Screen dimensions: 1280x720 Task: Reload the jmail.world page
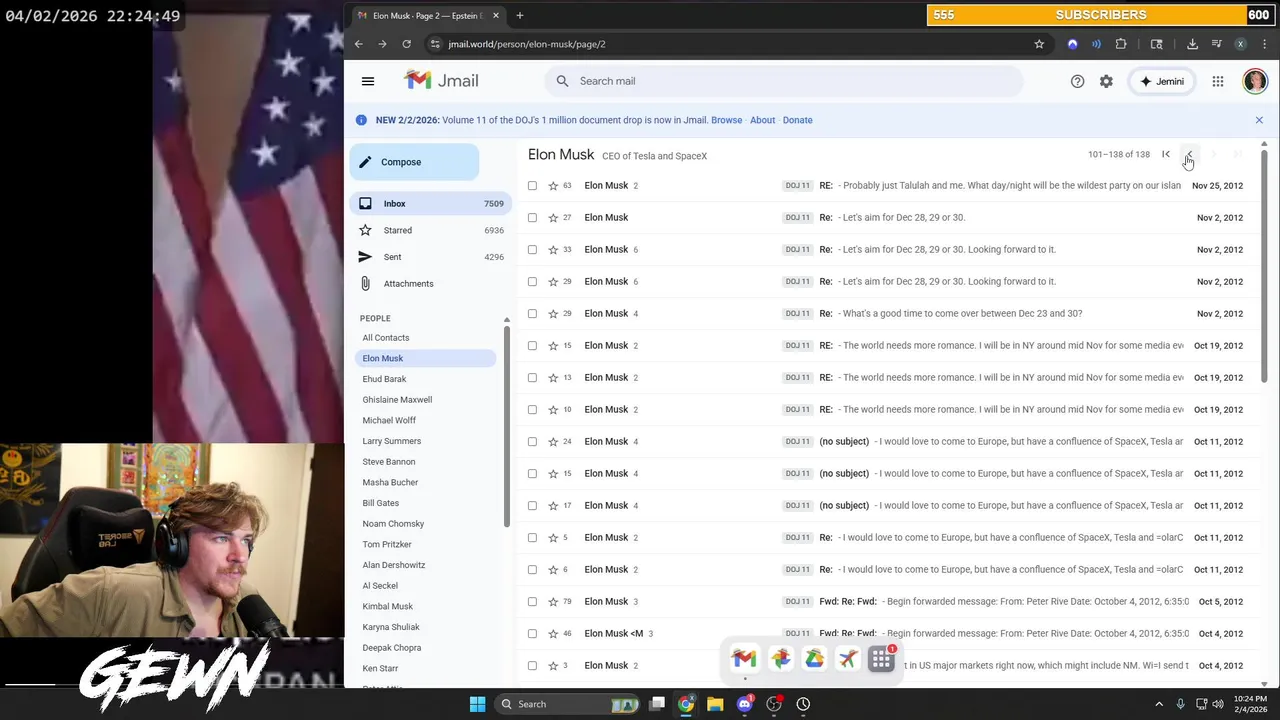(x=406, y=44)
